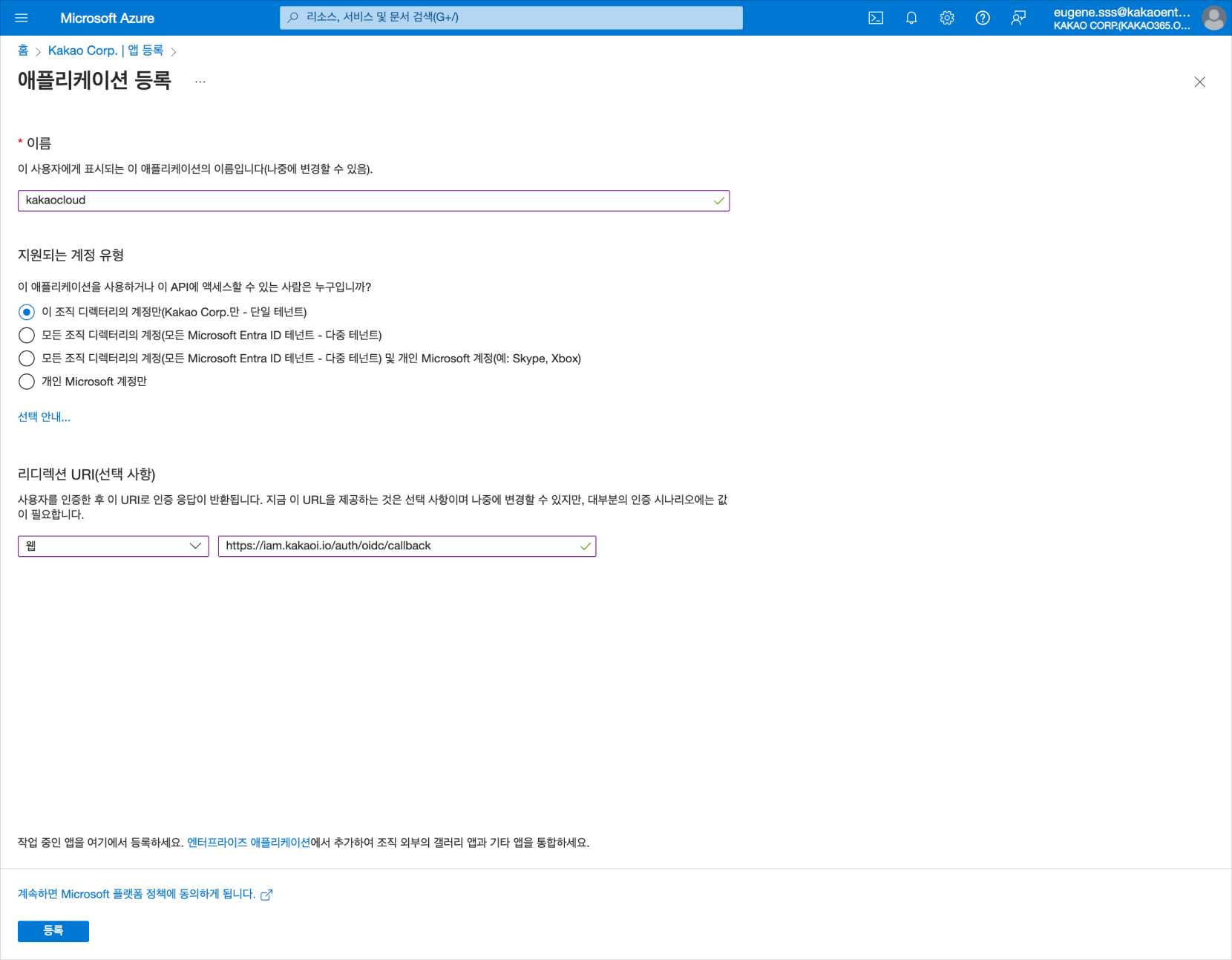Image resolution: width=1232 pixels, height=960 pixels.
Task: Click the user account avatar
Action: [x=1214, y=18]
